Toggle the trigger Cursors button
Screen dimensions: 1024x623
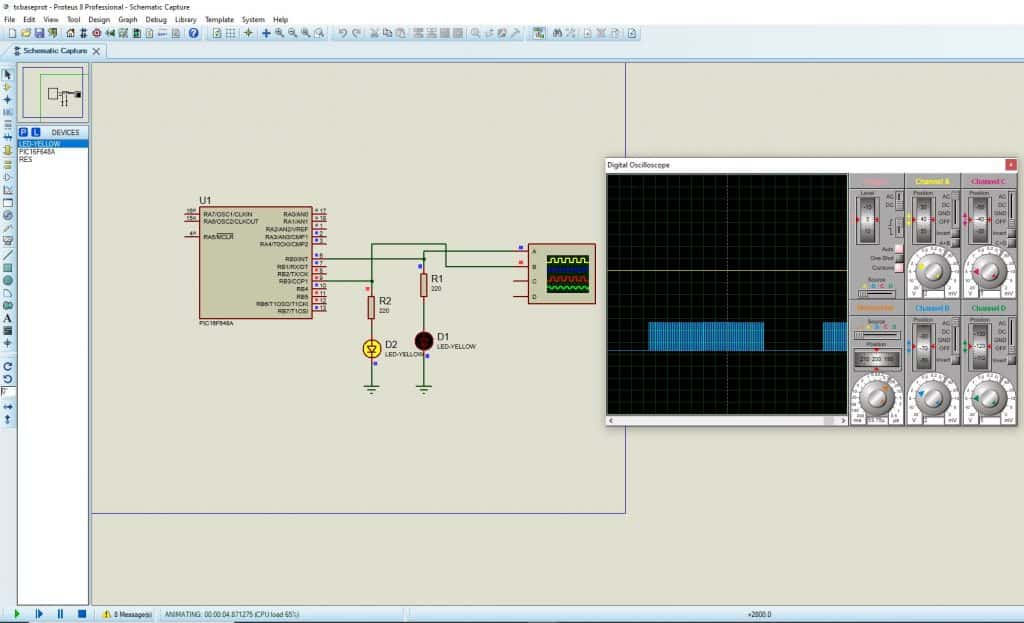(898, 268)
